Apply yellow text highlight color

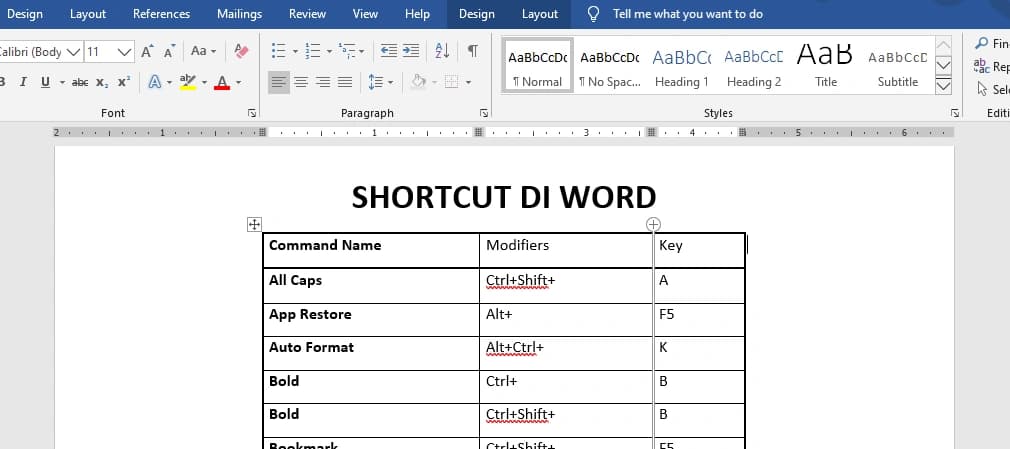pos(187,82)
